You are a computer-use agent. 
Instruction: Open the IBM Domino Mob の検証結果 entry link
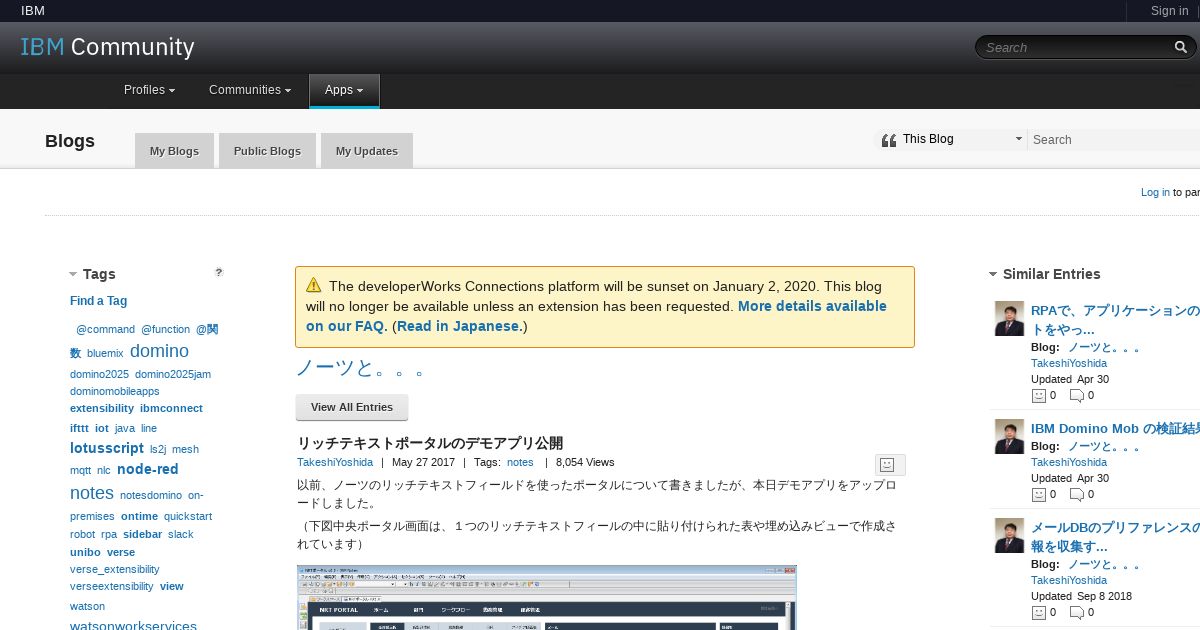click(x=1115, y=428)
